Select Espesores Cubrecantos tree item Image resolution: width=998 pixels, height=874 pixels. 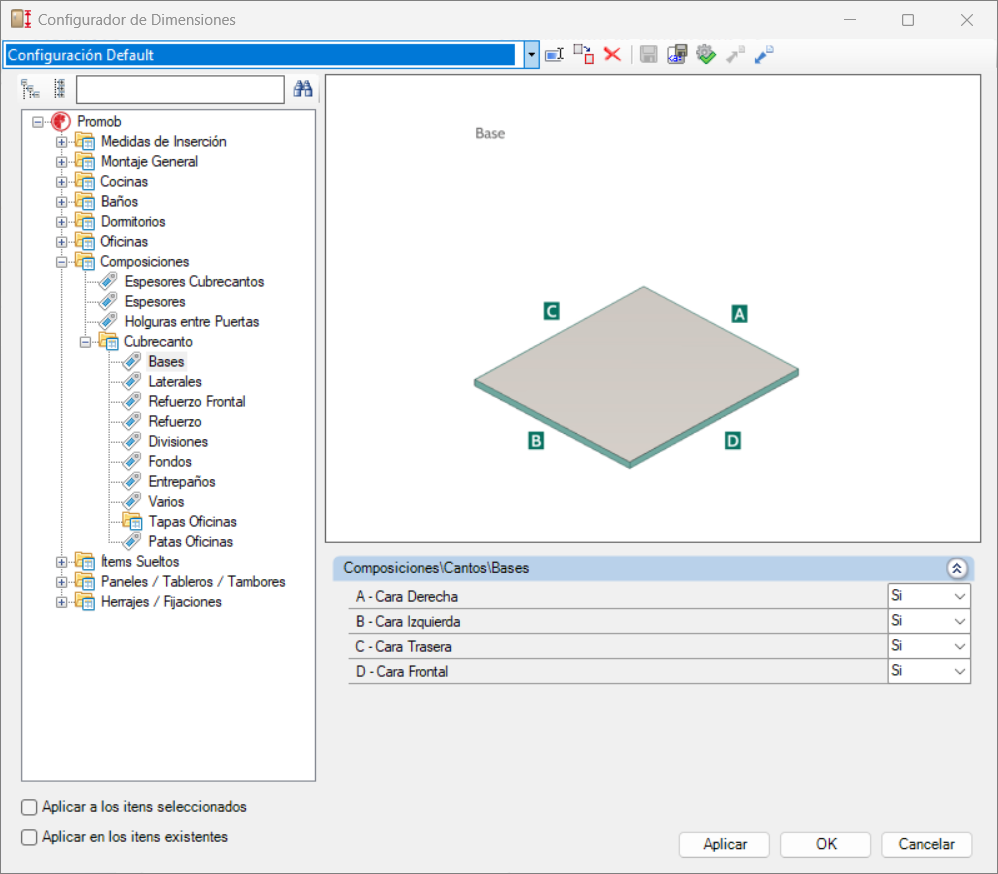click(194, 282)
